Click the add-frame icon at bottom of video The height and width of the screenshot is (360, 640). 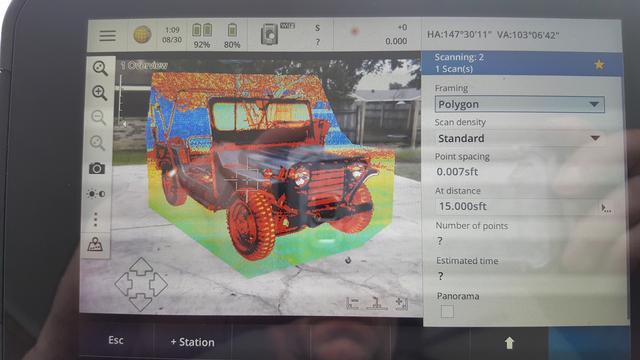[x=401, y=303]
